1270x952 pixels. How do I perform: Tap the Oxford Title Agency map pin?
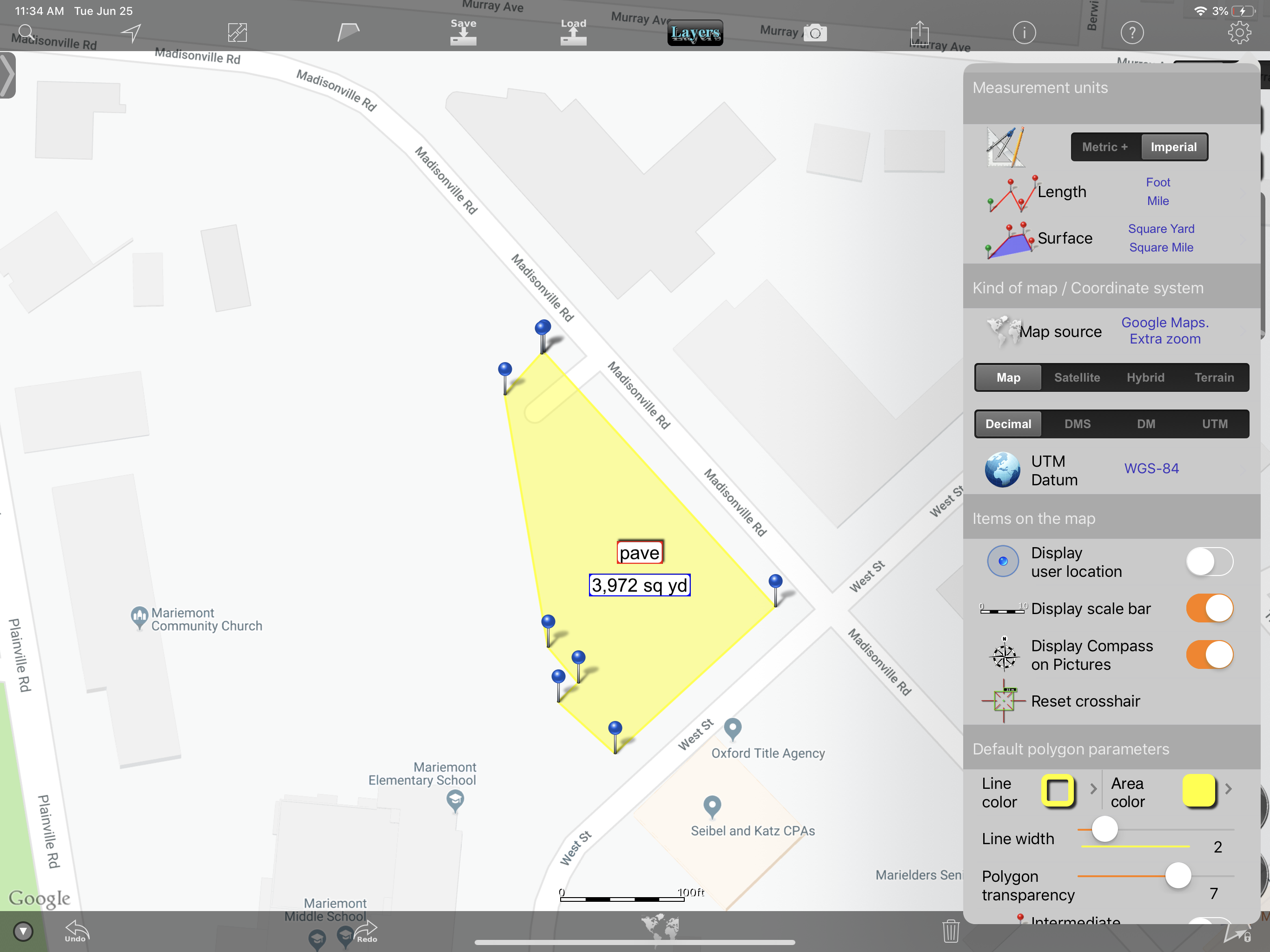(733, 730)
